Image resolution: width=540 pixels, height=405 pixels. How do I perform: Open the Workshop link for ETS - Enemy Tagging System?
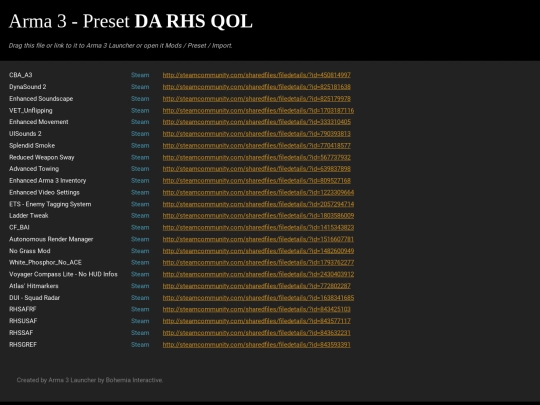pyautogui.click(x=258, y=204)
